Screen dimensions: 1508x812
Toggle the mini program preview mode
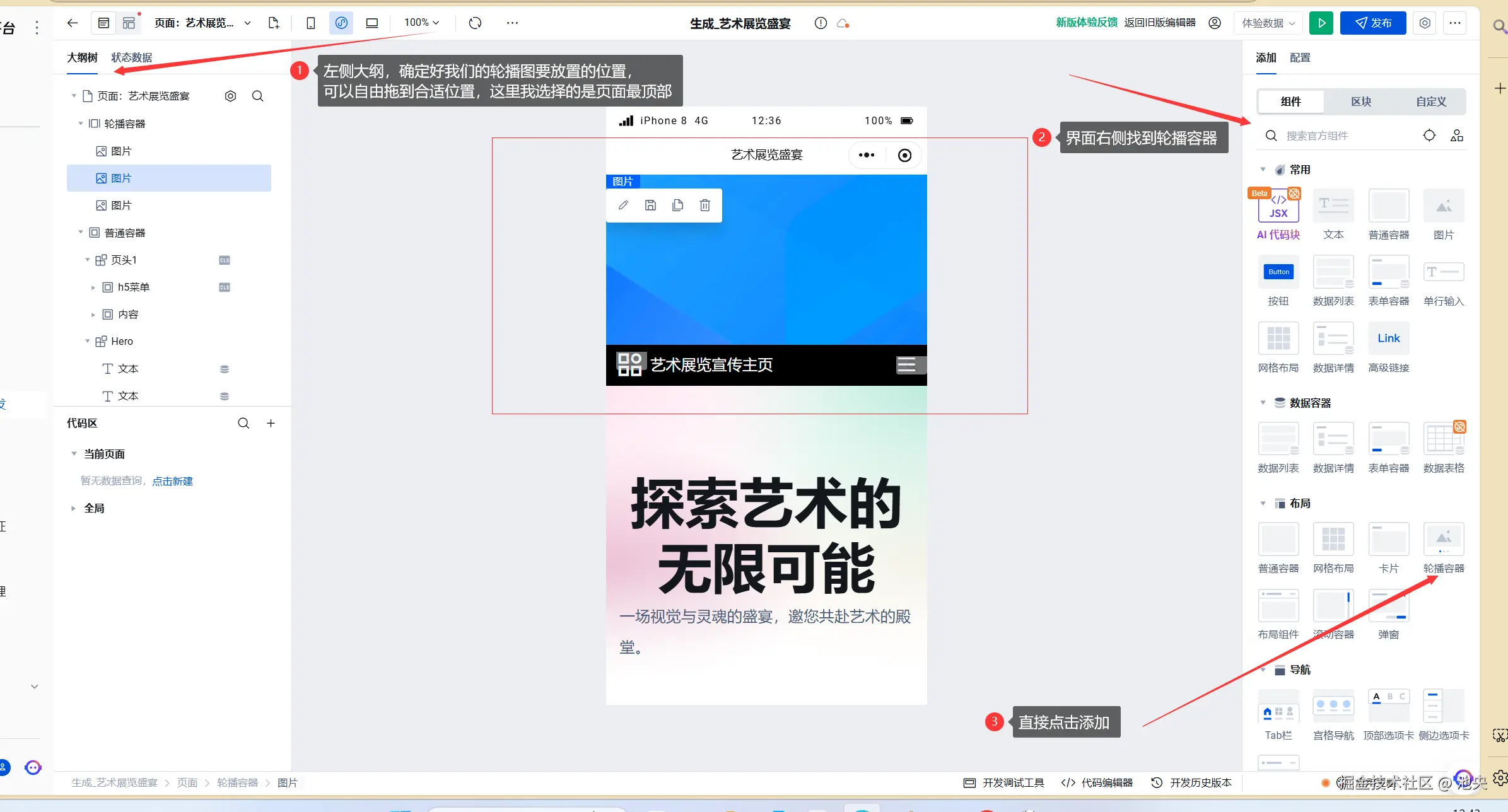pos(341,23)
